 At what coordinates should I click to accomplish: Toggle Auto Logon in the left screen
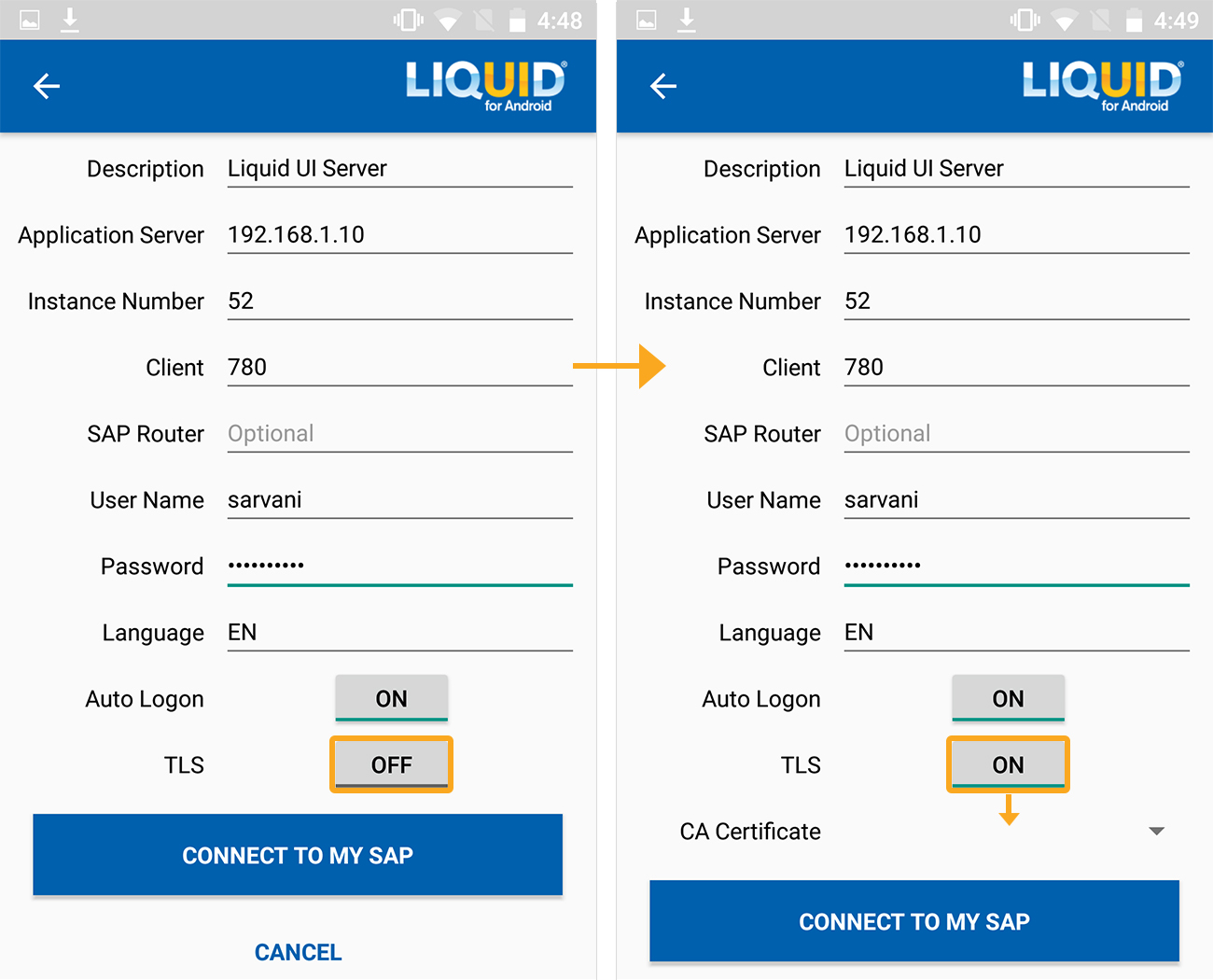click(x=391, y=698)
